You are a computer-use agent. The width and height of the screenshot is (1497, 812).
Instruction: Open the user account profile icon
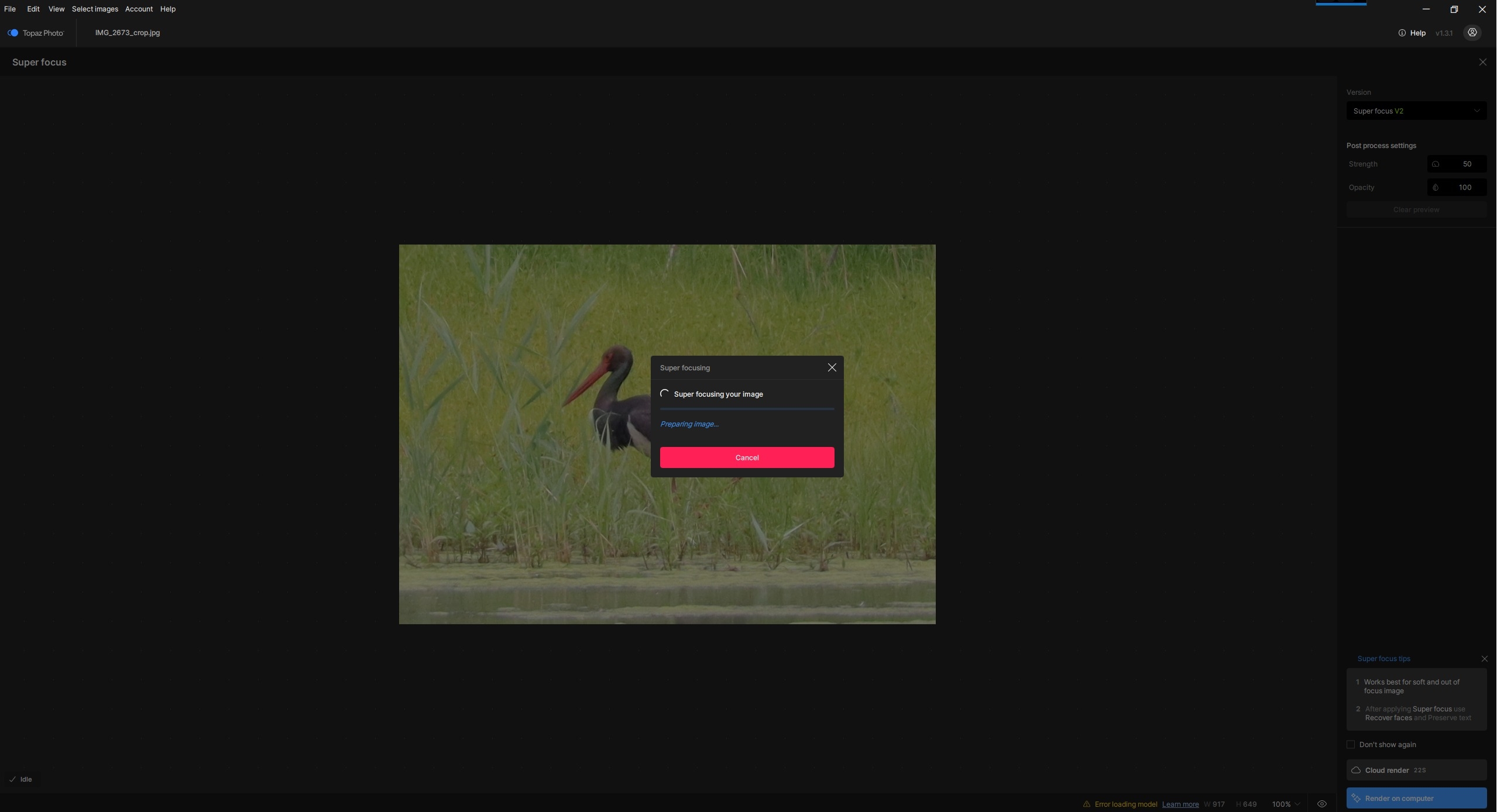tap(1472, 33)
